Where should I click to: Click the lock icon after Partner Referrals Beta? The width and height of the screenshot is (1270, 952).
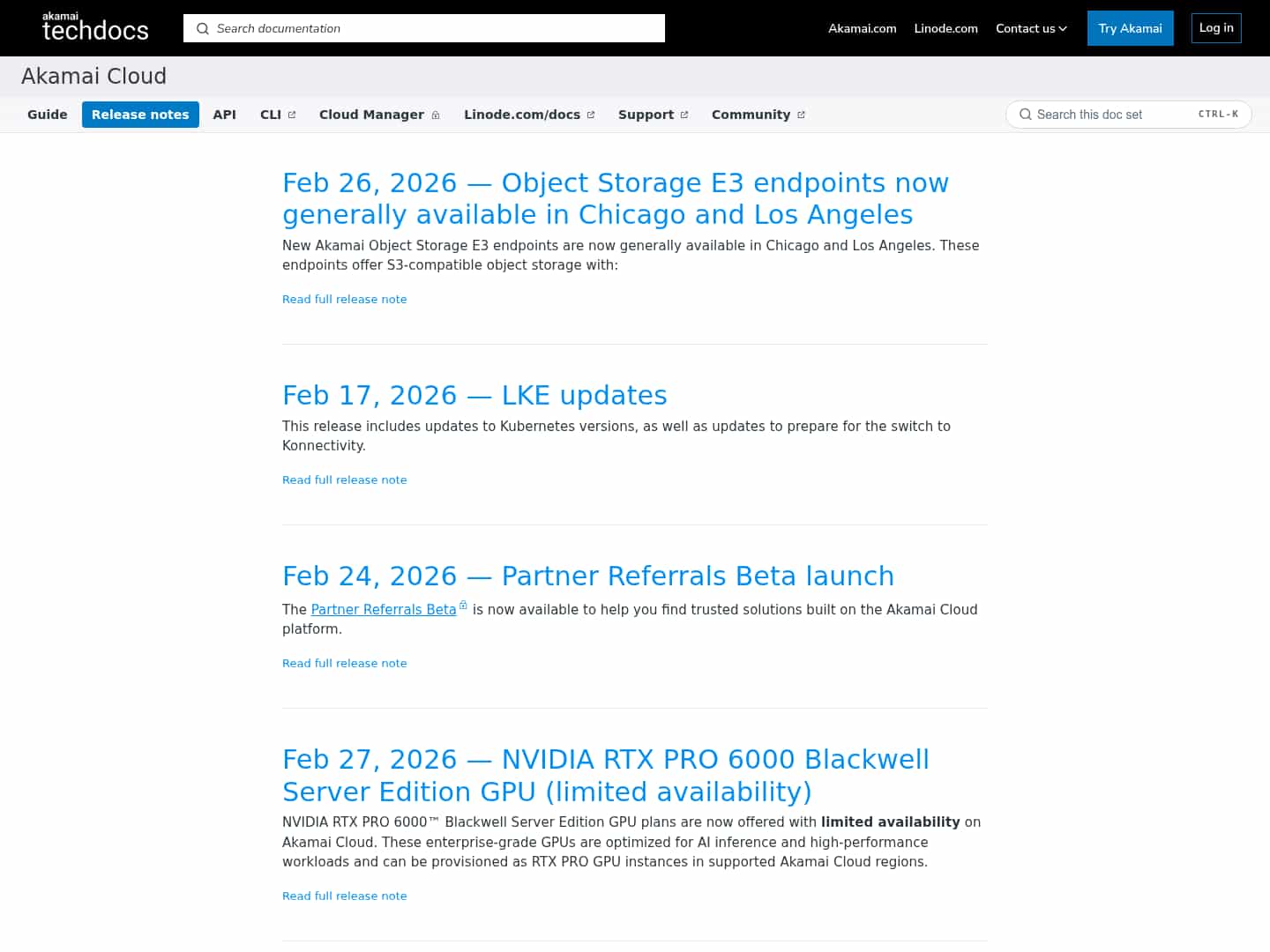(x=462, y=605)
